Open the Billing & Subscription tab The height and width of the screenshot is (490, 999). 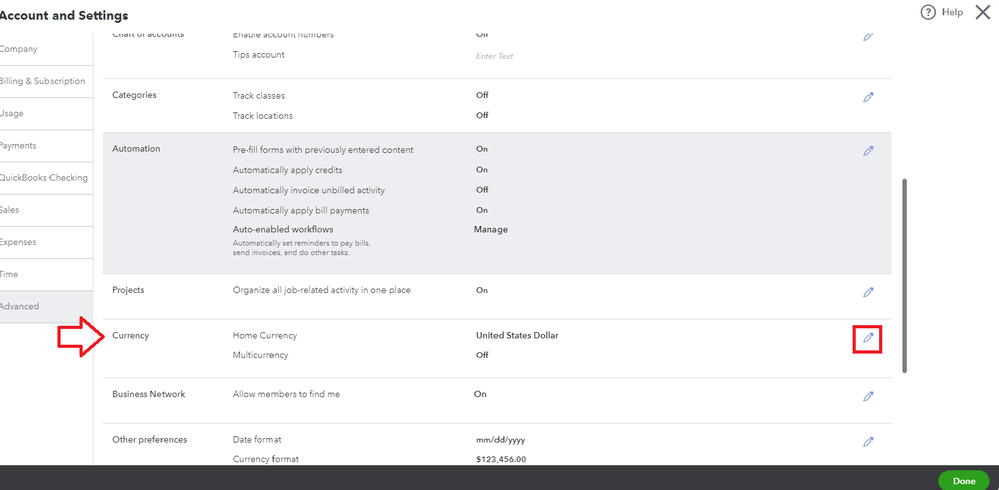(42, 81)
